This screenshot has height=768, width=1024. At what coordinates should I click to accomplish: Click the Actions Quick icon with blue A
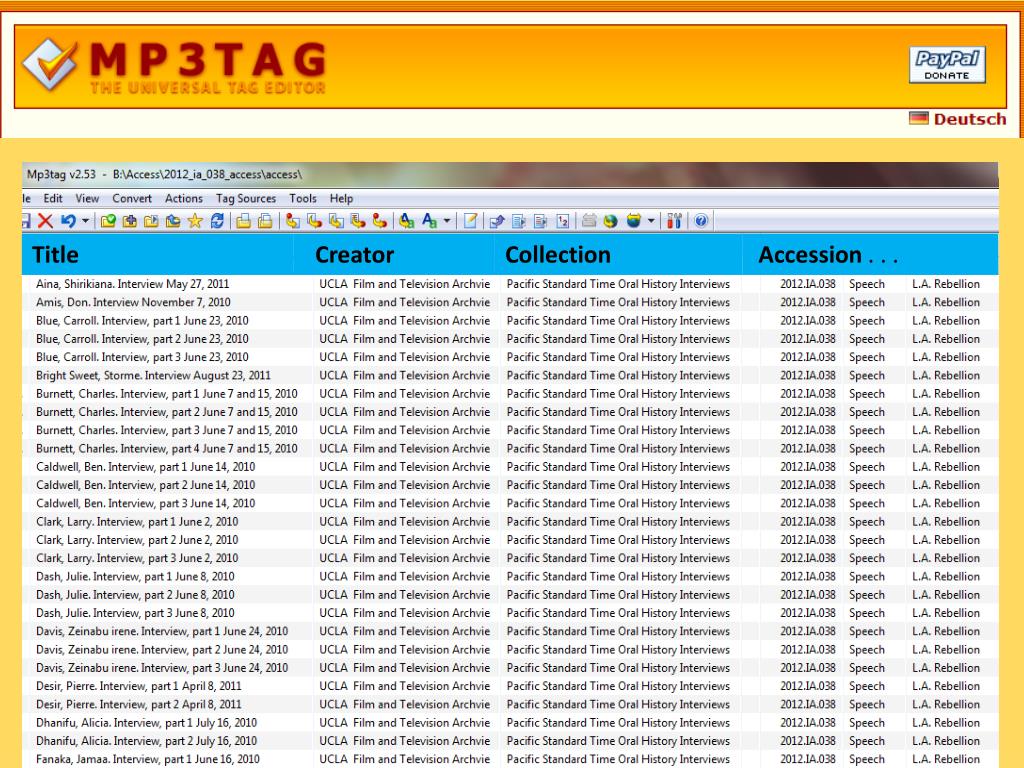pos(429,221)
